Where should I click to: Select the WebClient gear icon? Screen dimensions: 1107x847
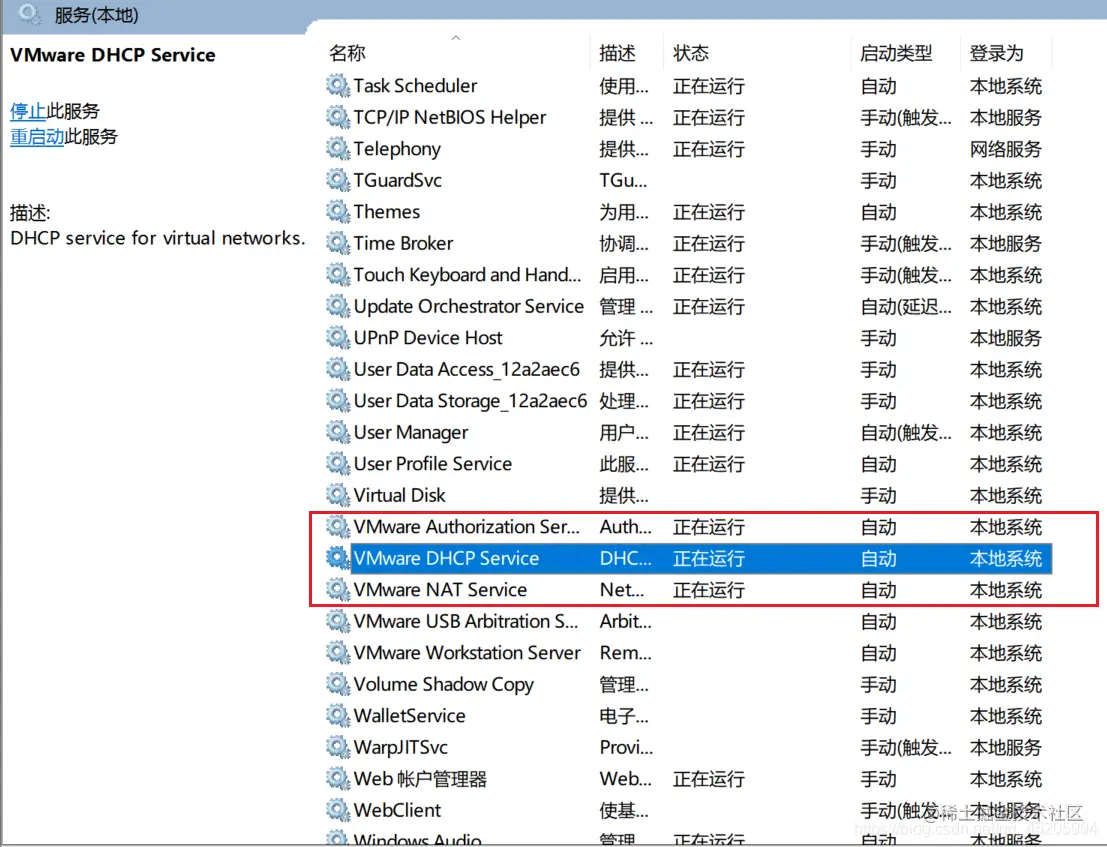pos(337,810)
